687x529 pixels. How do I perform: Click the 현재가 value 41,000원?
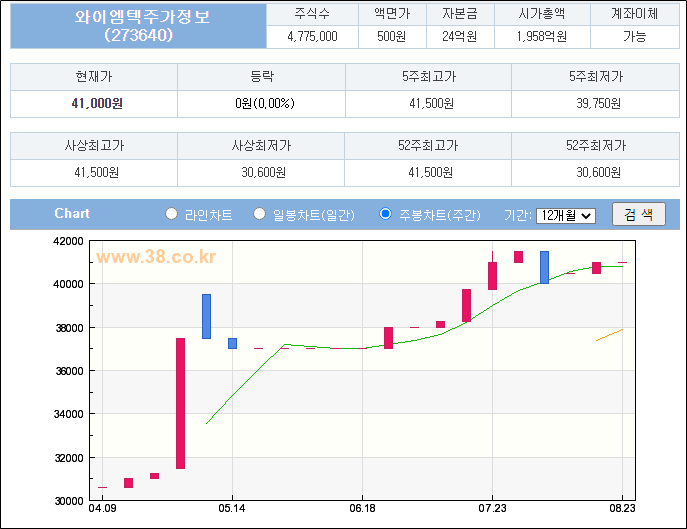point(97,103)
